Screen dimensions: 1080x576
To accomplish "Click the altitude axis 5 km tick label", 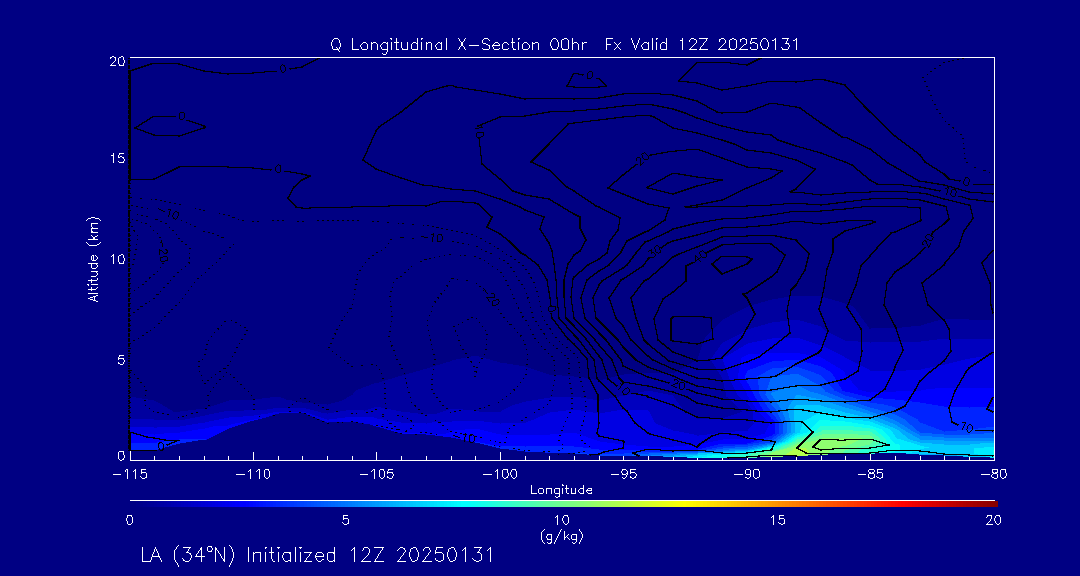I will point(121,359).
